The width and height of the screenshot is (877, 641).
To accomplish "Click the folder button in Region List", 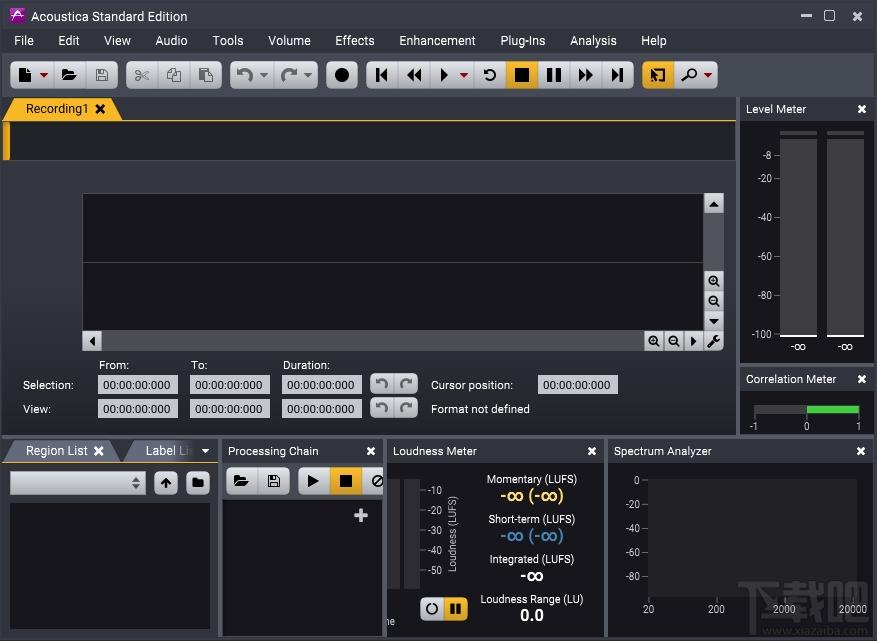I will pos(198,483).
